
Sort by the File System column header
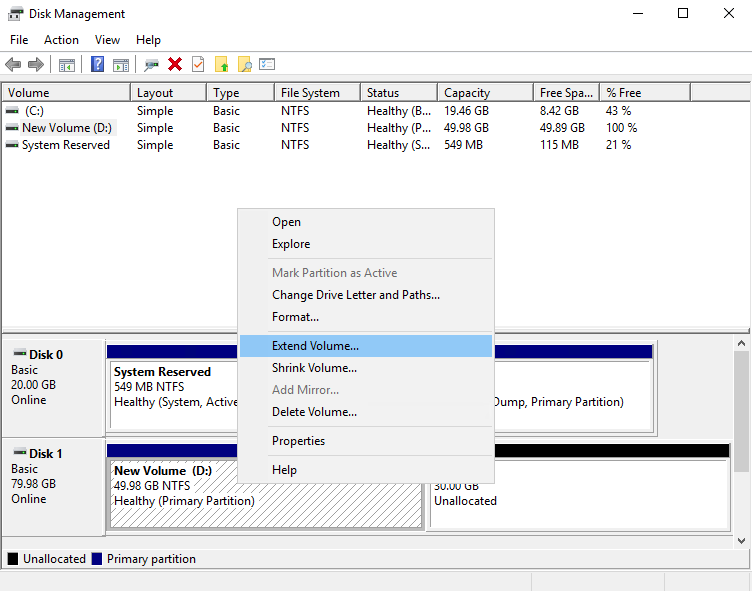pos(317,93)
